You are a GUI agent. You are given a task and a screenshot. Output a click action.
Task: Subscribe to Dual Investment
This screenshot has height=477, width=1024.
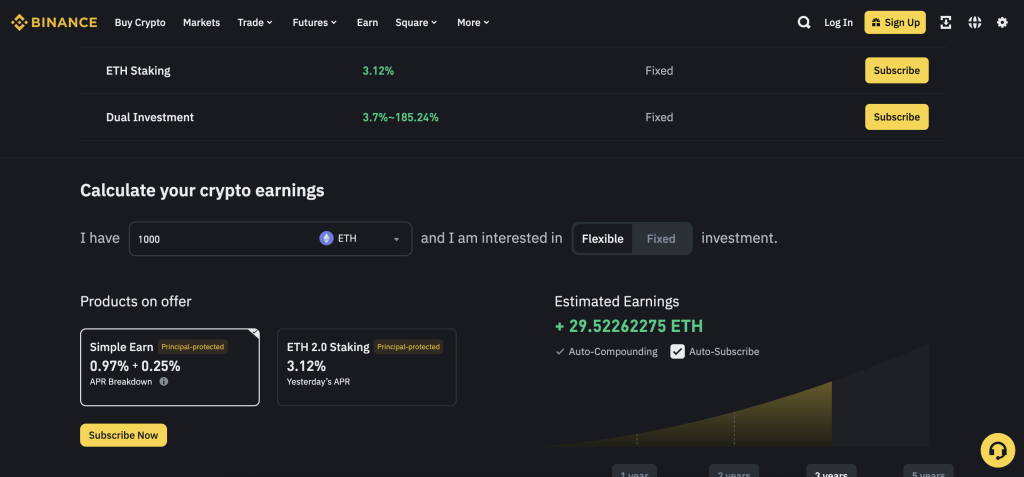pyautogui.click(x=897, y=117)
